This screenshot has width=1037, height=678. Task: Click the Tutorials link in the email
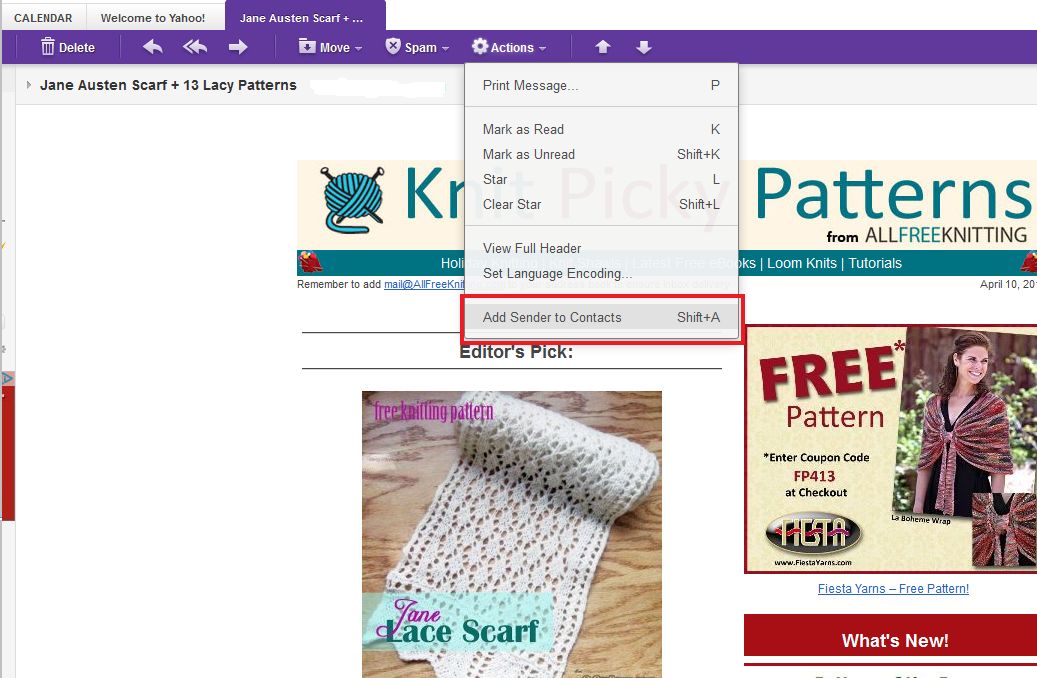(874, 263)
